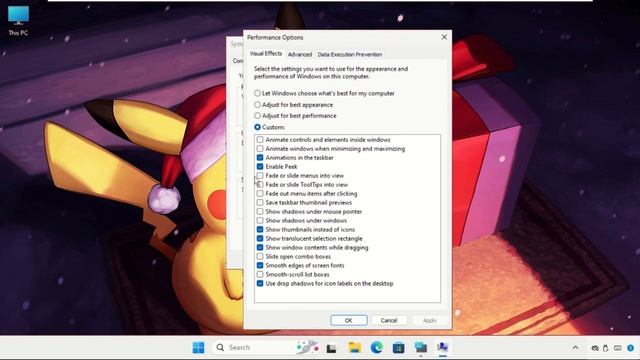Image resolution: width=640 pixels, height=360 pixels.
Task: Open Task View from the taskbar
Action: (331, 348)
